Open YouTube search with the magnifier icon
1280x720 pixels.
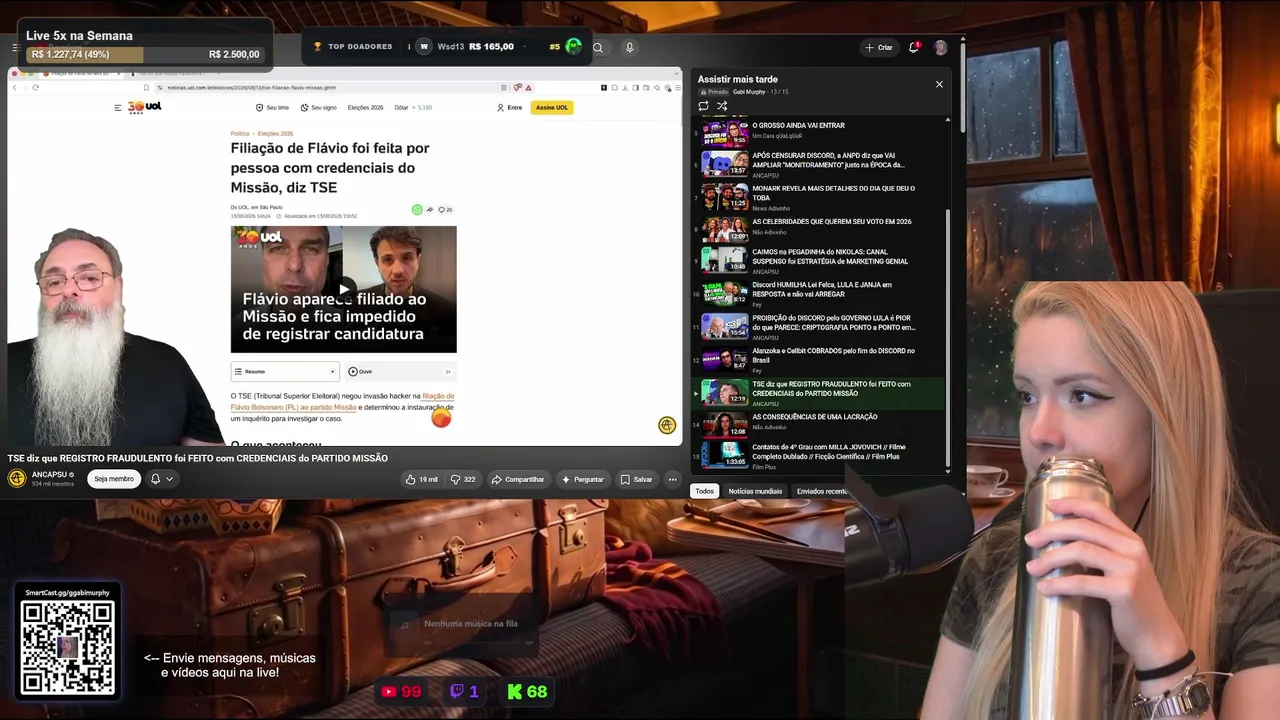[597, 47]
